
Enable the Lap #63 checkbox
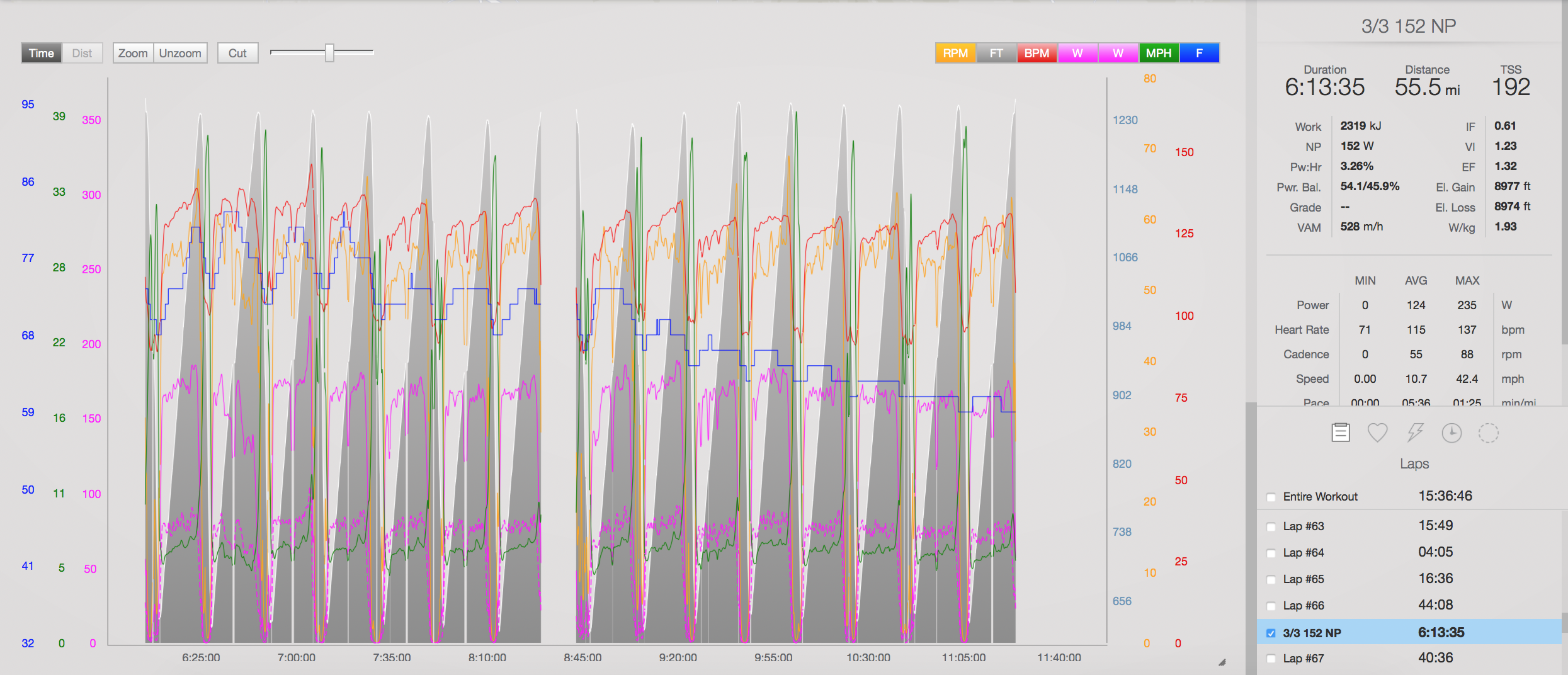[1271, 526]
